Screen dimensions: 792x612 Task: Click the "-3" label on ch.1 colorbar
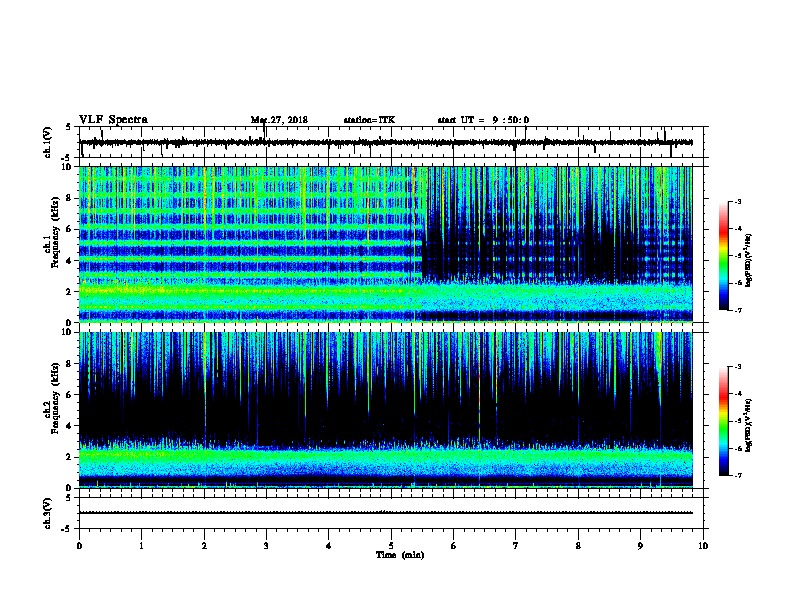pyautogui.click(x=737, y=202)
